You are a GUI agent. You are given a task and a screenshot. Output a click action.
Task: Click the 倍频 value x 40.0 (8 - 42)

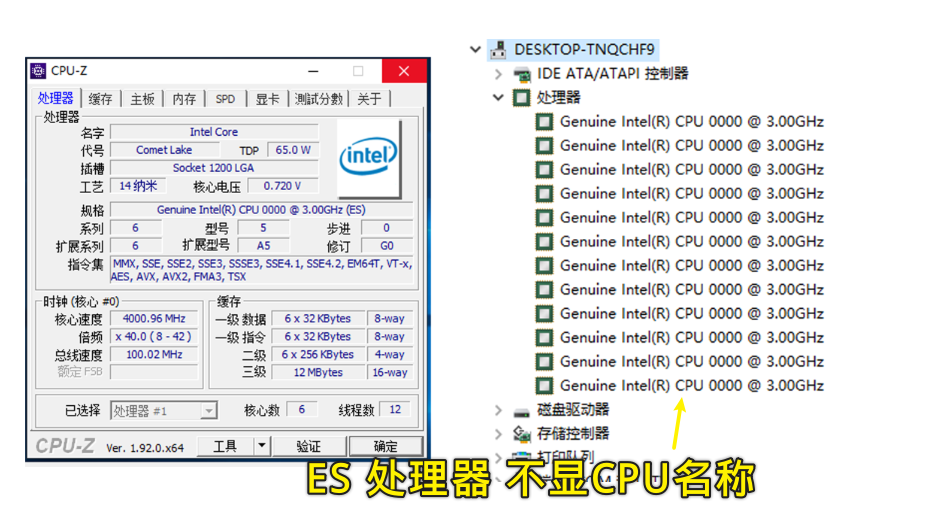coord(154,336)
